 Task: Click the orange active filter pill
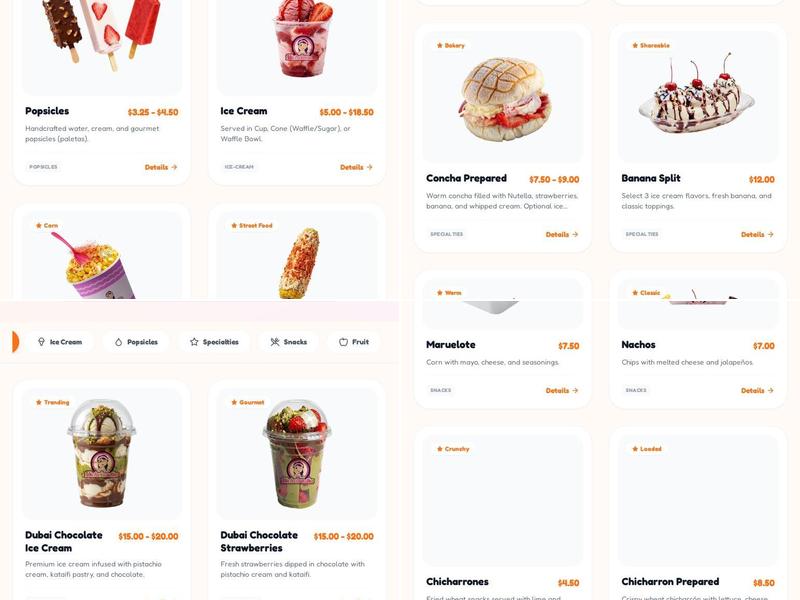(x=15, y=342)
